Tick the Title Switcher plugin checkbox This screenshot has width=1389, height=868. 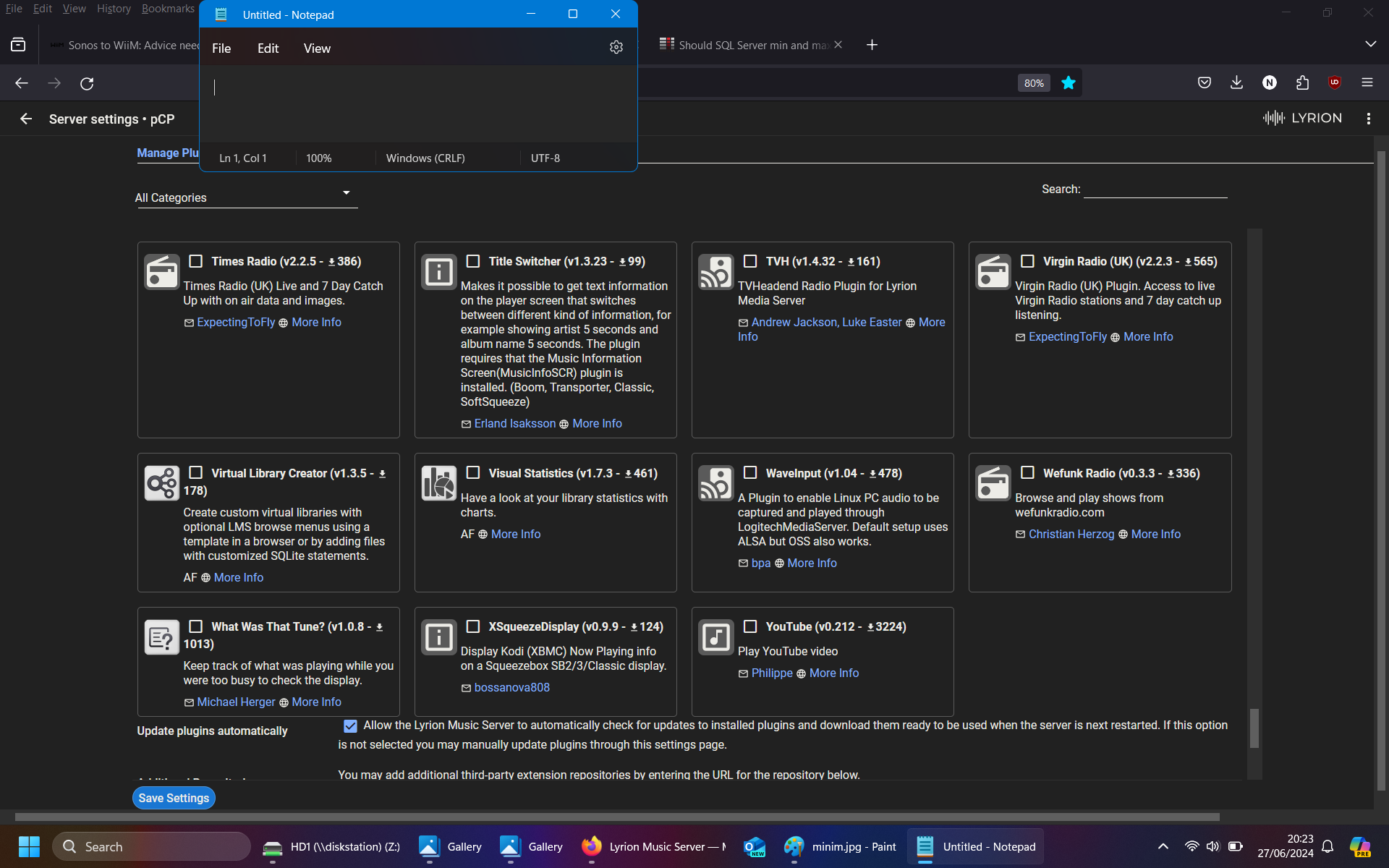473,261
